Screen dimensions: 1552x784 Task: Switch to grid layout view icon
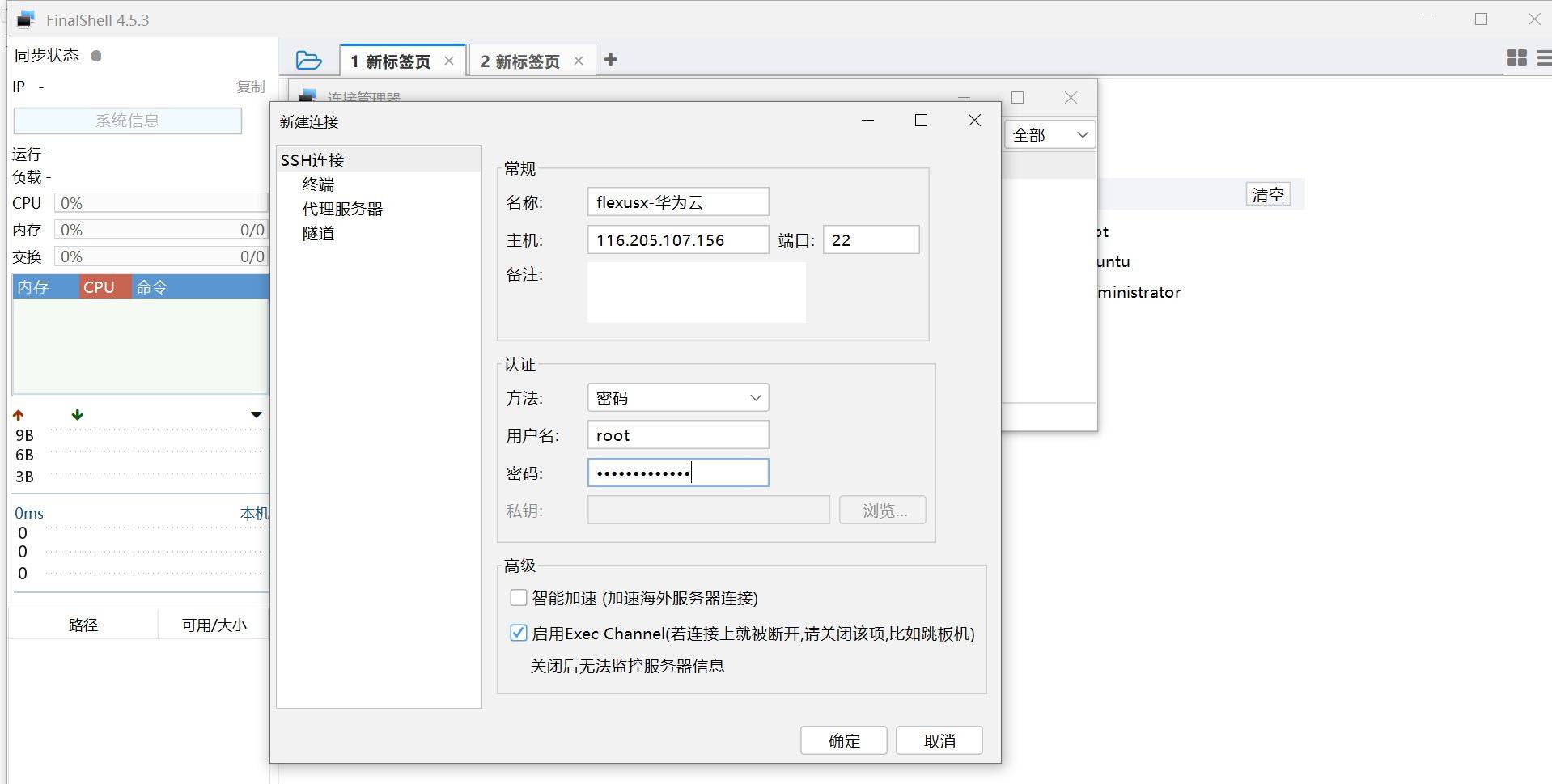[x=1516, y=57]
